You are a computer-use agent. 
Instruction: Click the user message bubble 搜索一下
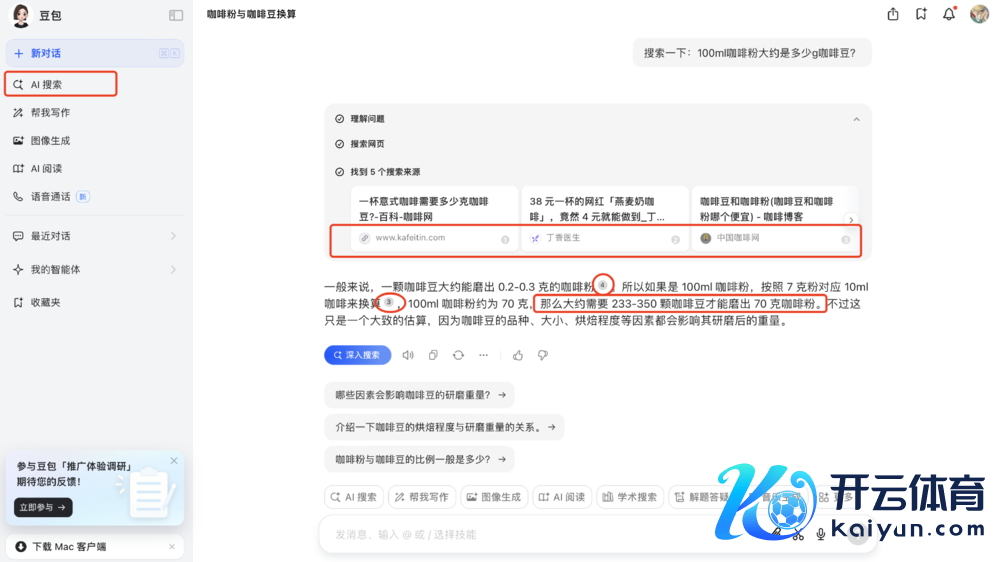[x=752, y=53]
